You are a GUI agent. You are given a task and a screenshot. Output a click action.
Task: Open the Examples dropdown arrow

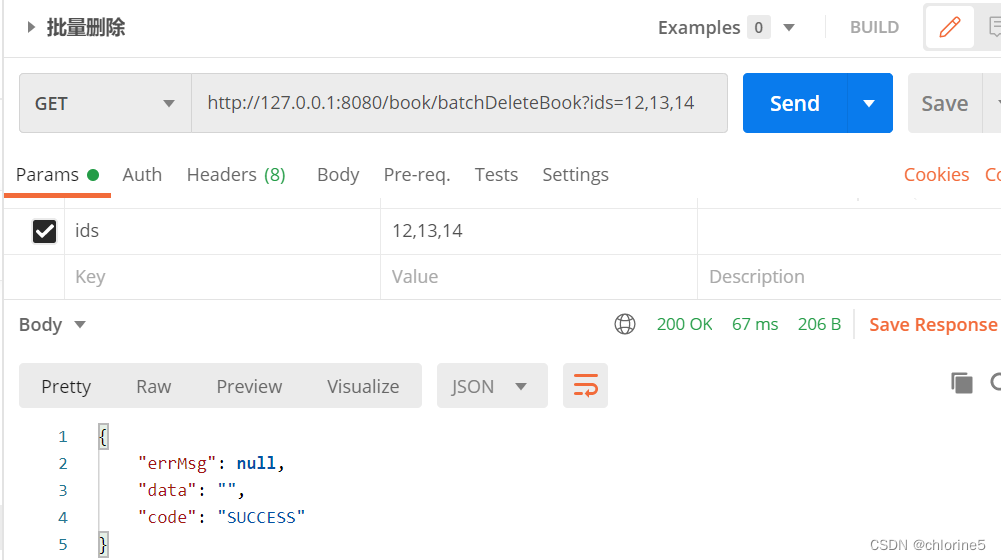click(789, 27)
